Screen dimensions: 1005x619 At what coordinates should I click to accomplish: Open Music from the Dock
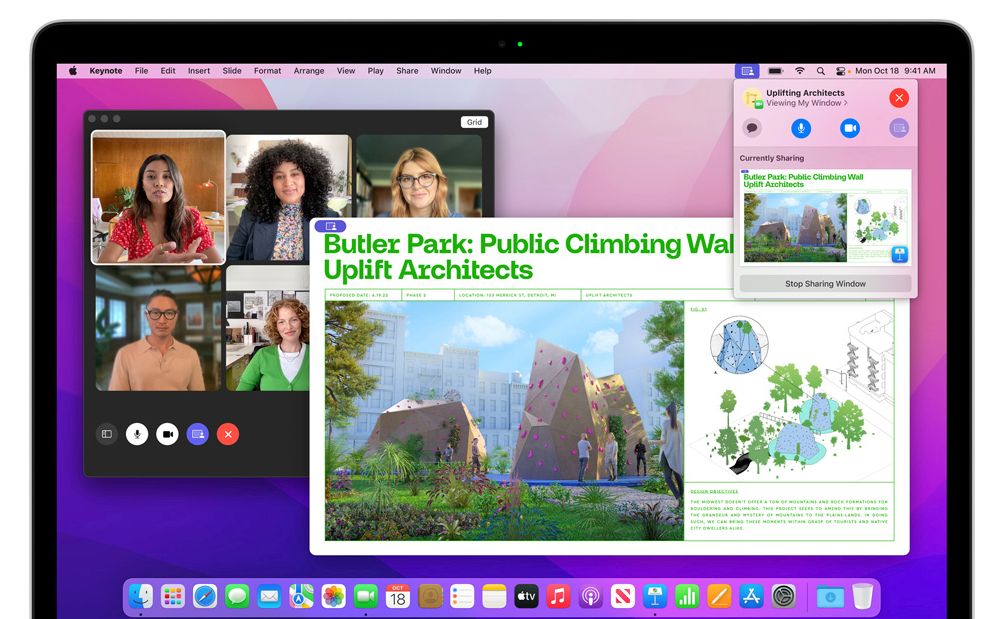560,596
